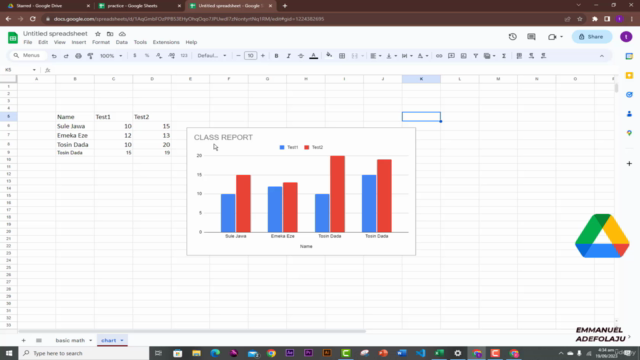The width and height of the screenshot is (640, 360).
Task: Open the Data menu
Action: tap(122, 42)
